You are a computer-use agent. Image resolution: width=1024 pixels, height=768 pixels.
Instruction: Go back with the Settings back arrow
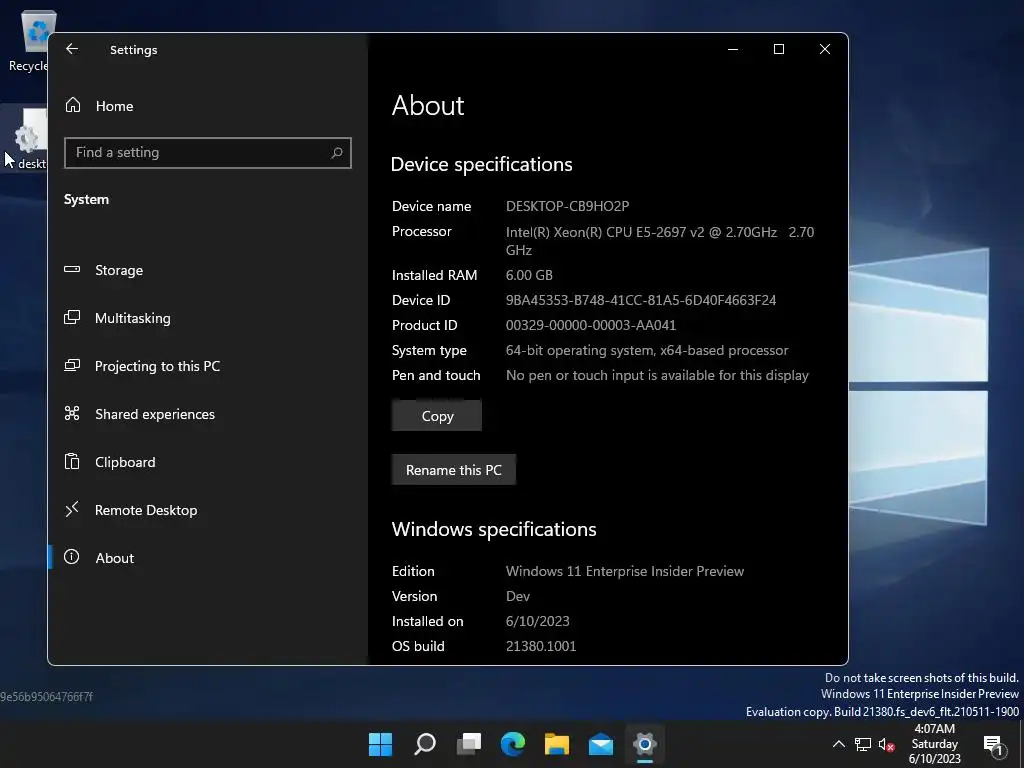tap(72, 49)
